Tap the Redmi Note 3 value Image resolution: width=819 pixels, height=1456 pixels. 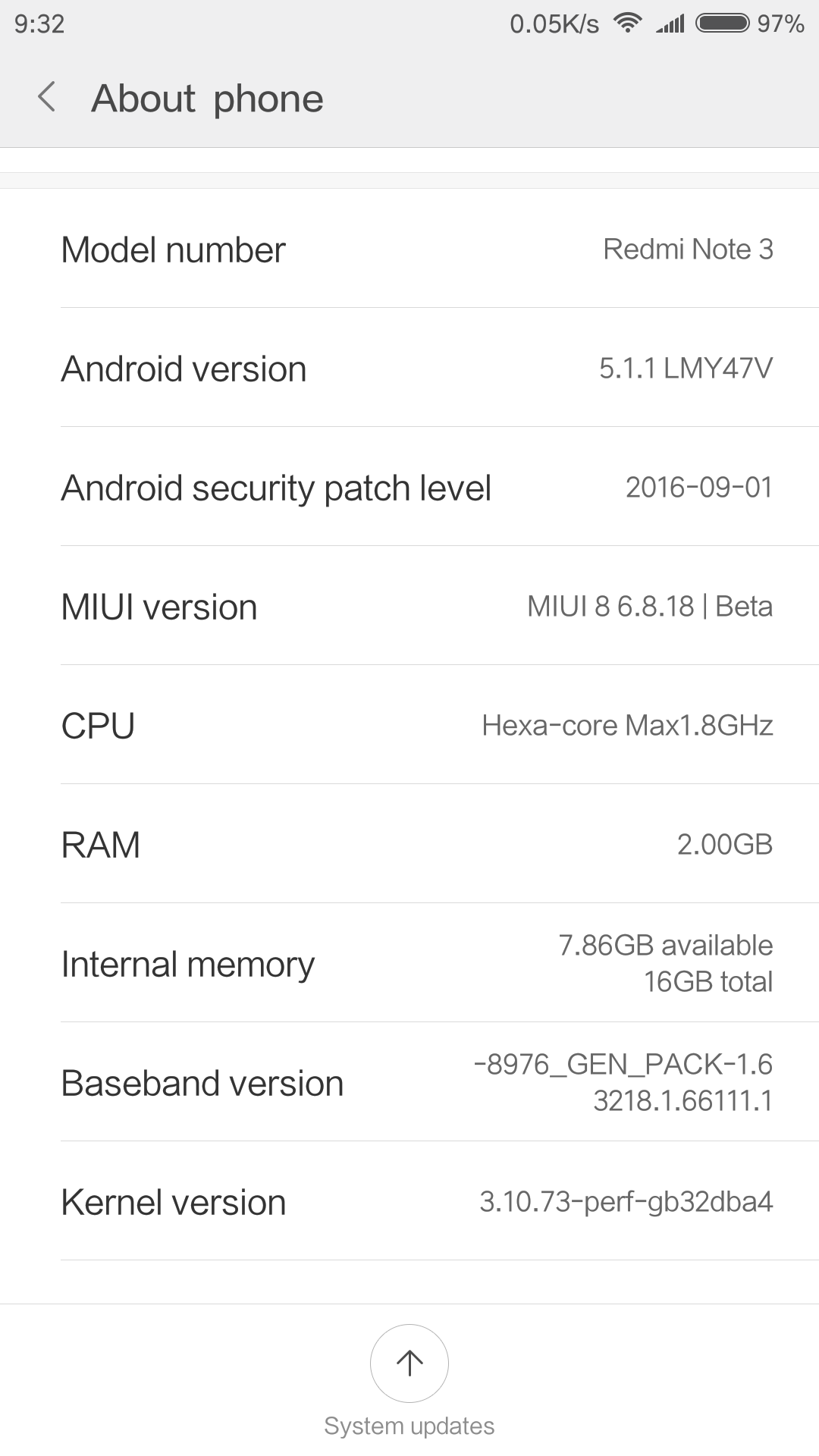click(x=688, y=249)
